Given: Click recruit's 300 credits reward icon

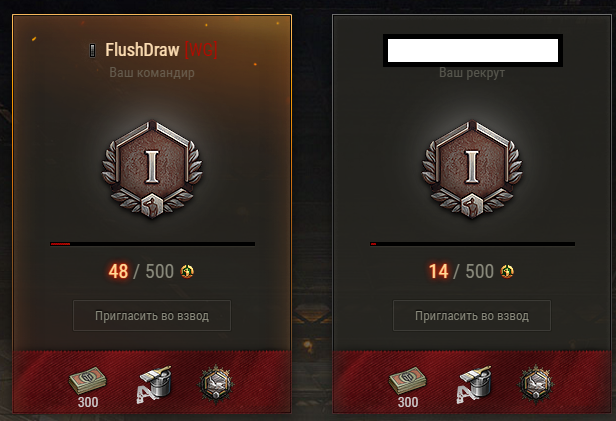Looking at the screenshot, I should coord(408,385).
